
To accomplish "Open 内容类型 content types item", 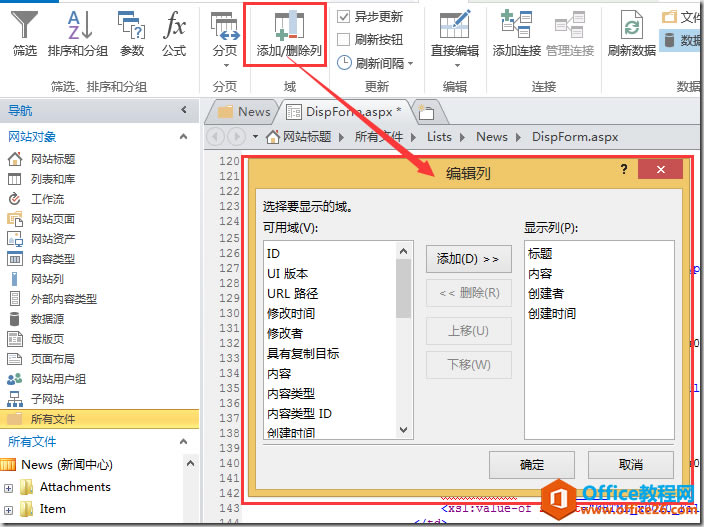I will click(53, 259).
